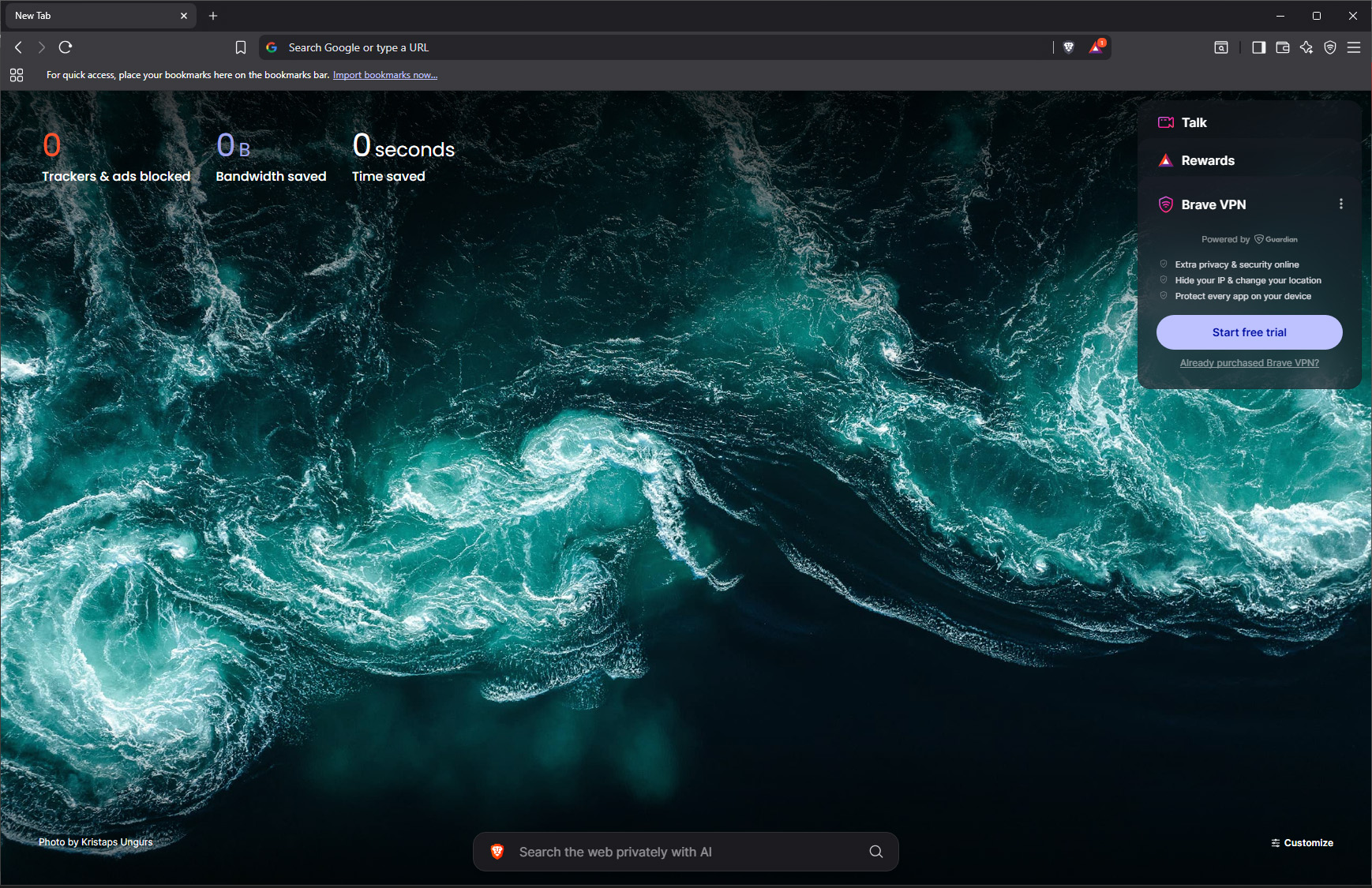Expand the Talk card

(x=1194, y=122)
